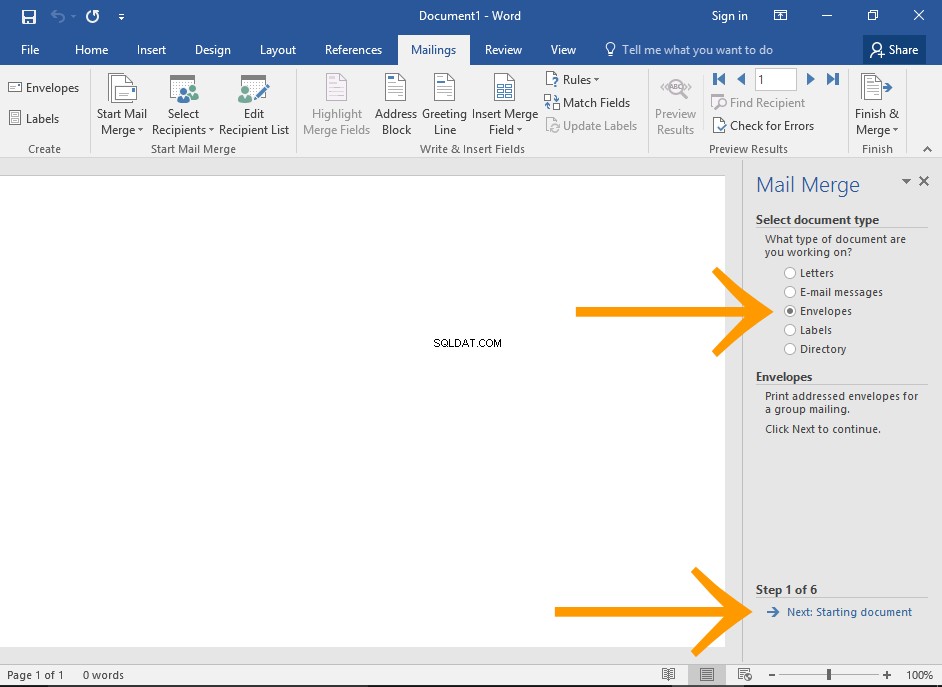942x687 pixels.
Task: Close the Mail Merge pane
Action: (924, 181)
